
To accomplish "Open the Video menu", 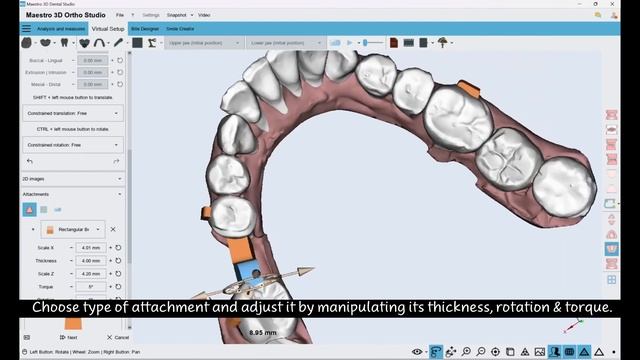I will tap(204, 15).
